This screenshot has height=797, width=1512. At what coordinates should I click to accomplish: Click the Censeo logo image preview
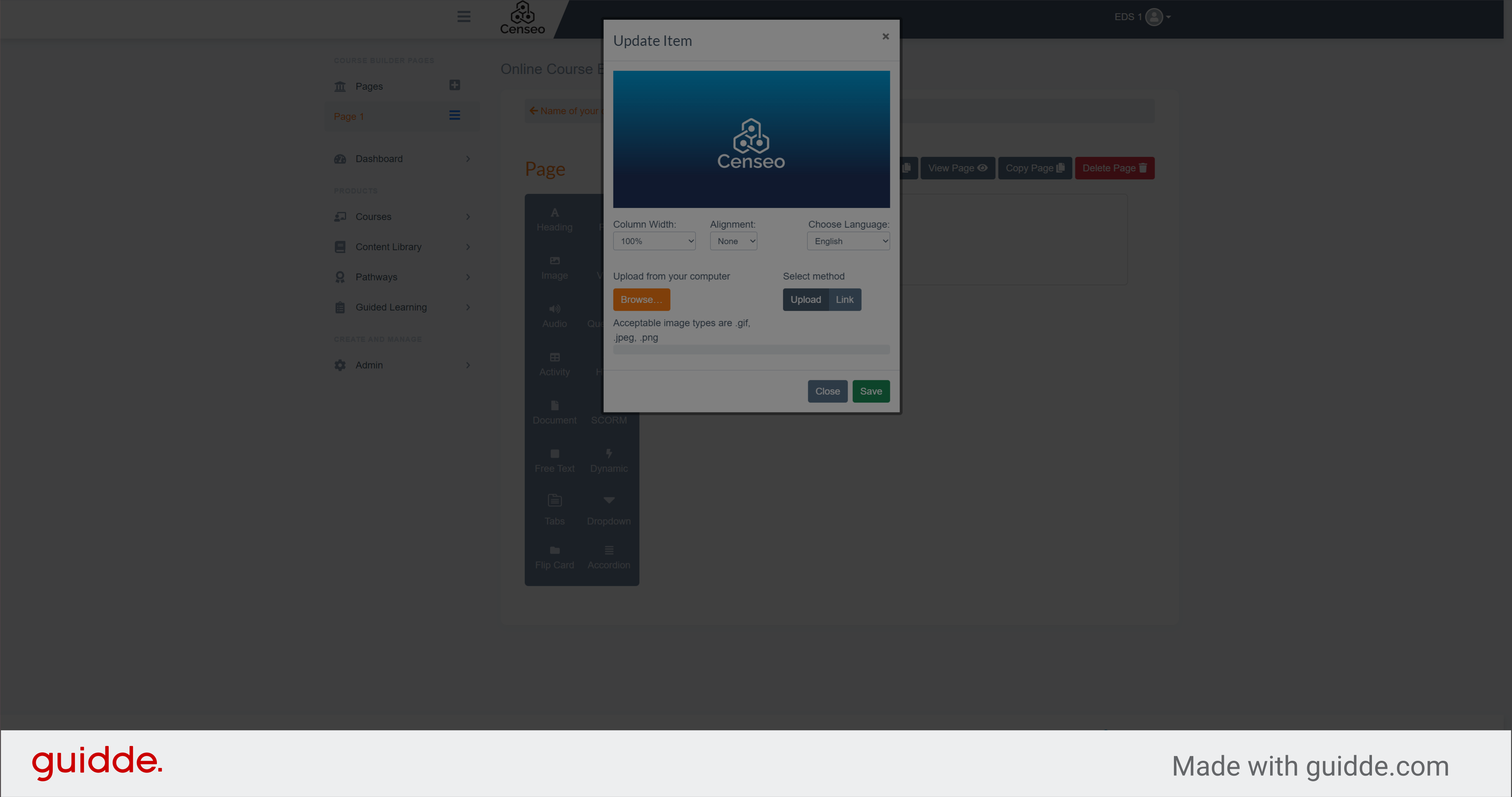(x=751, y=139)
